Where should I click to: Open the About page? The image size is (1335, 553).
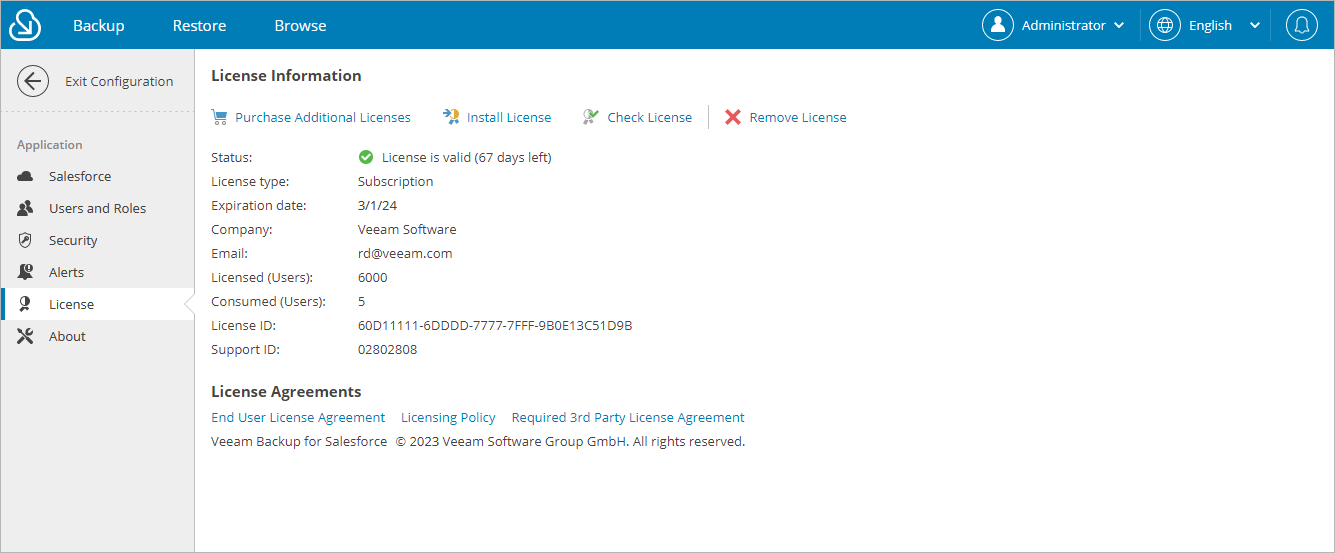coord(98,336)
